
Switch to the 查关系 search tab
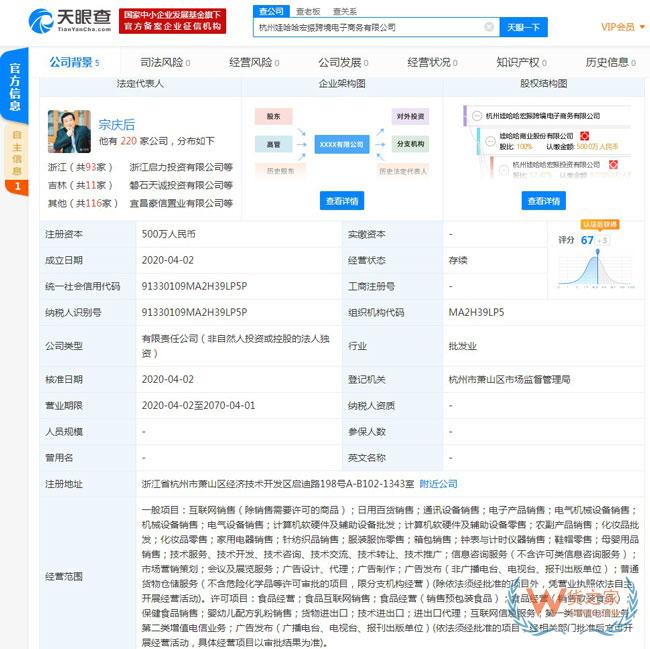tap(344, 12)
